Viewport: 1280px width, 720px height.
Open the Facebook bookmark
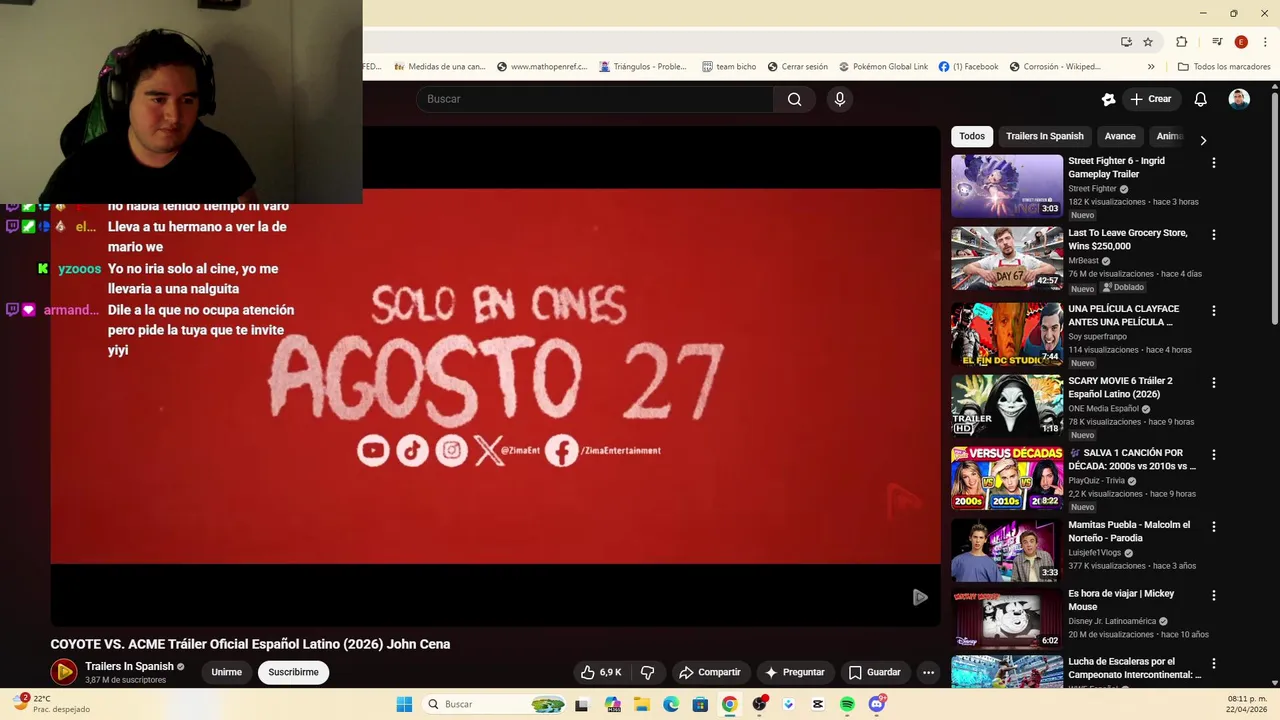click(x=968, y=67)
